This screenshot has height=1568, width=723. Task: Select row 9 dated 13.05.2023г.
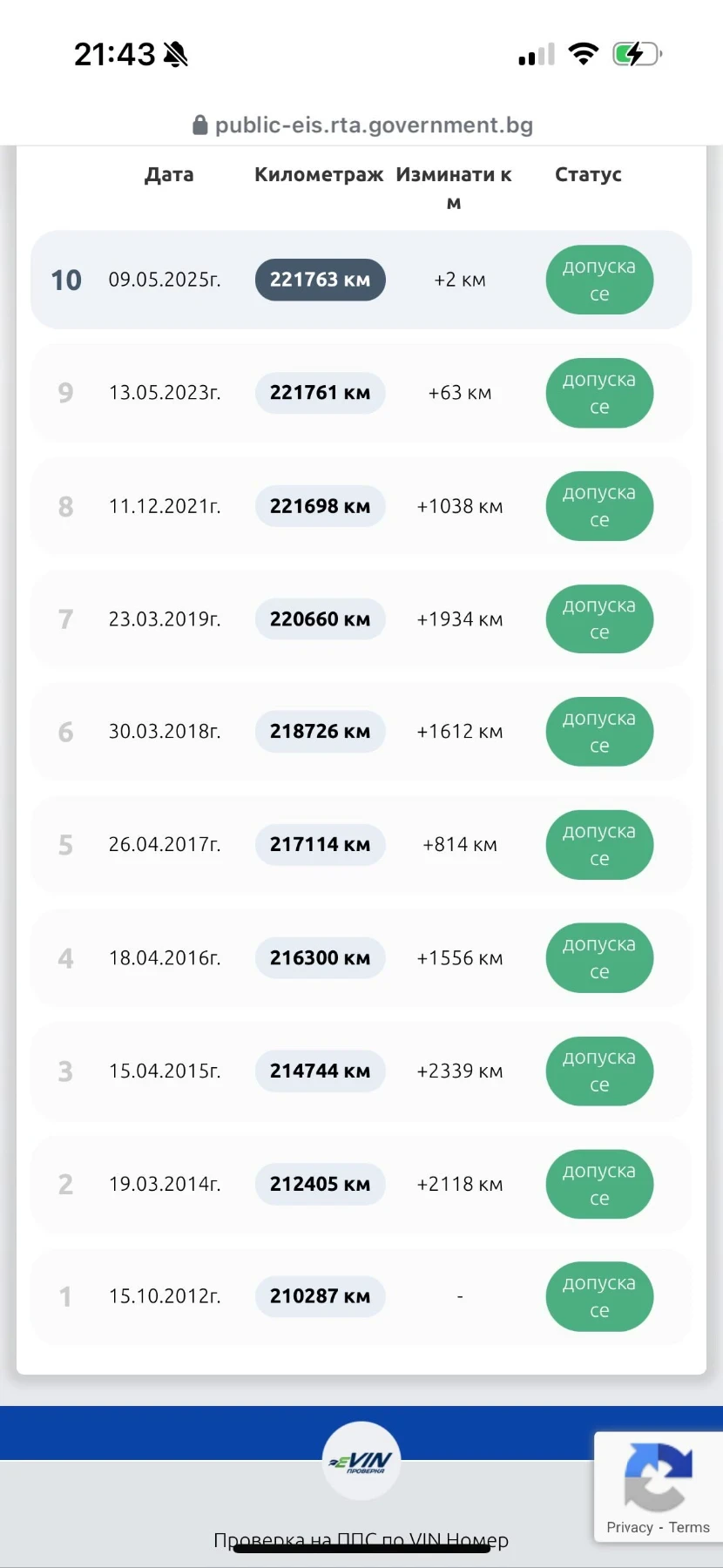coord(361,393)
